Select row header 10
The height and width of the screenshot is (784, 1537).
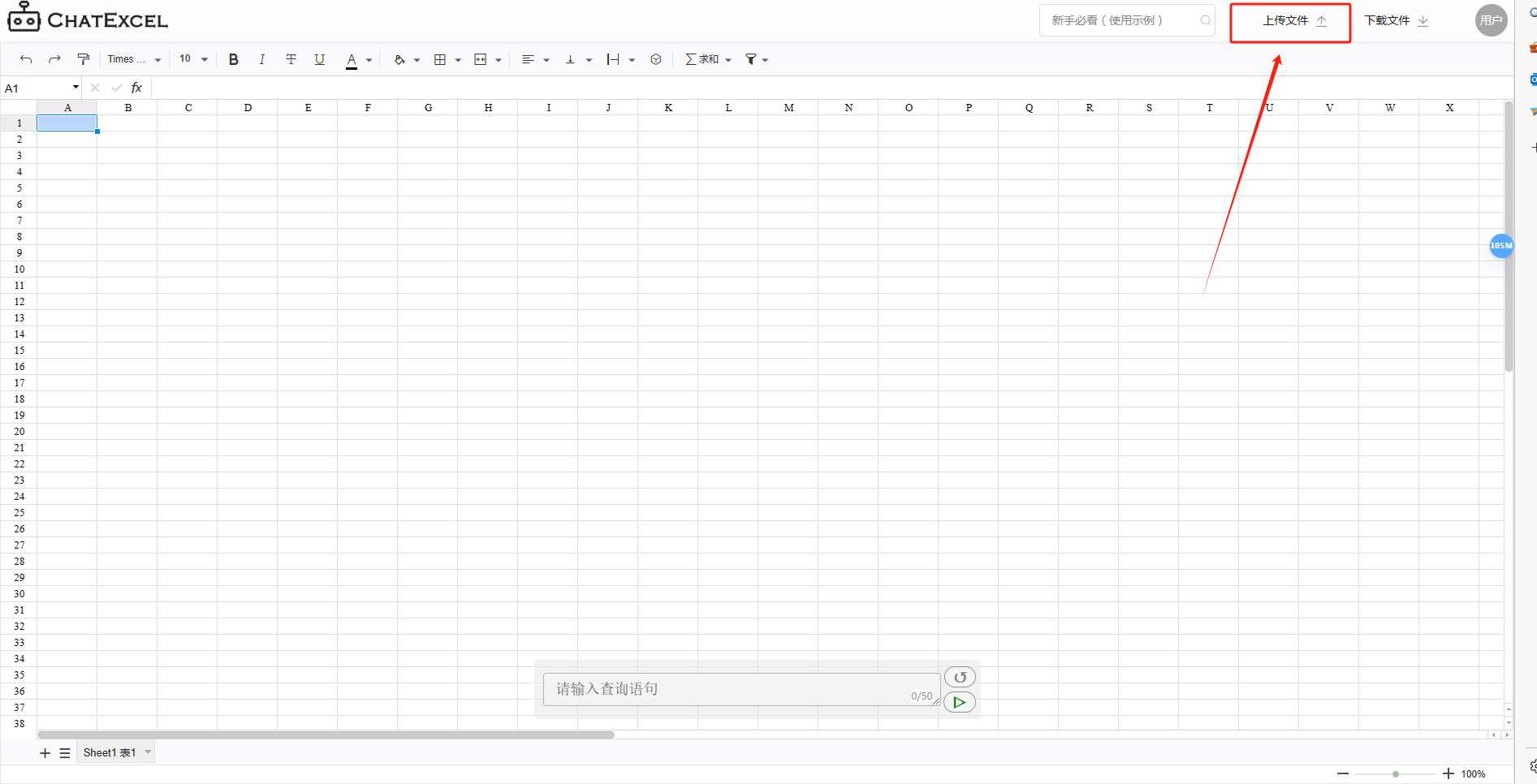[19, 269]
